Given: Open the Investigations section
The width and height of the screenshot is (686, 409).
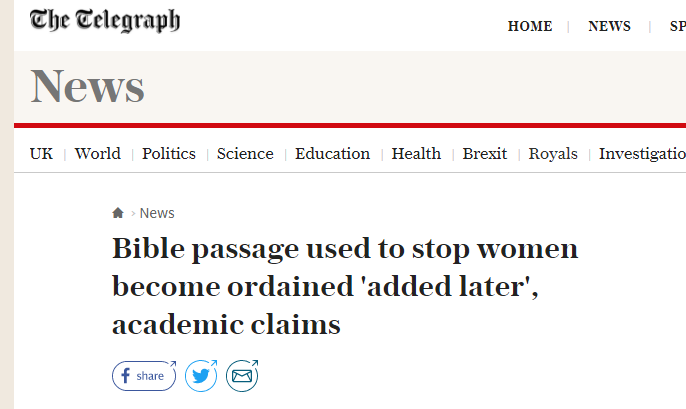Looking at the screenshot, I should coord(642,154).
